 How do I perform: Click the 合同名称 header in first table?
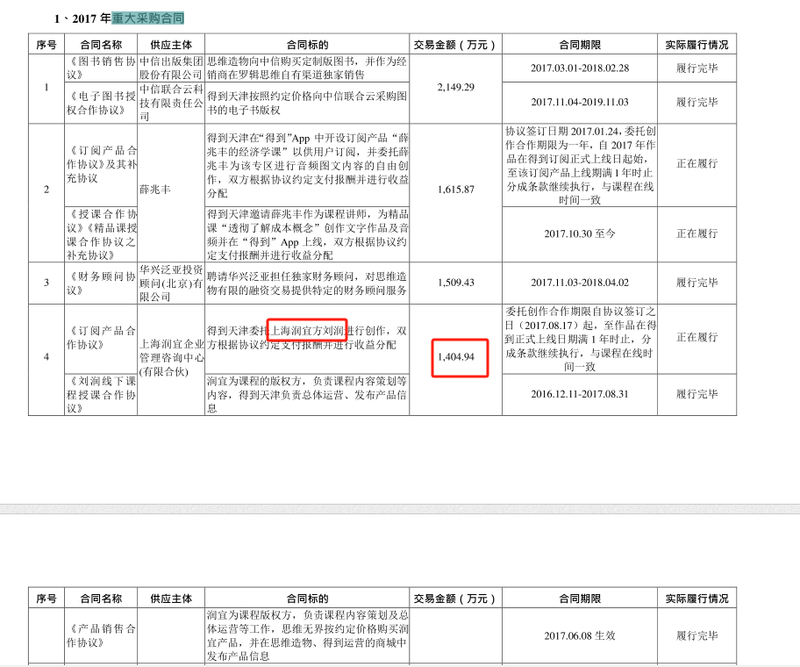coord(101,45)
